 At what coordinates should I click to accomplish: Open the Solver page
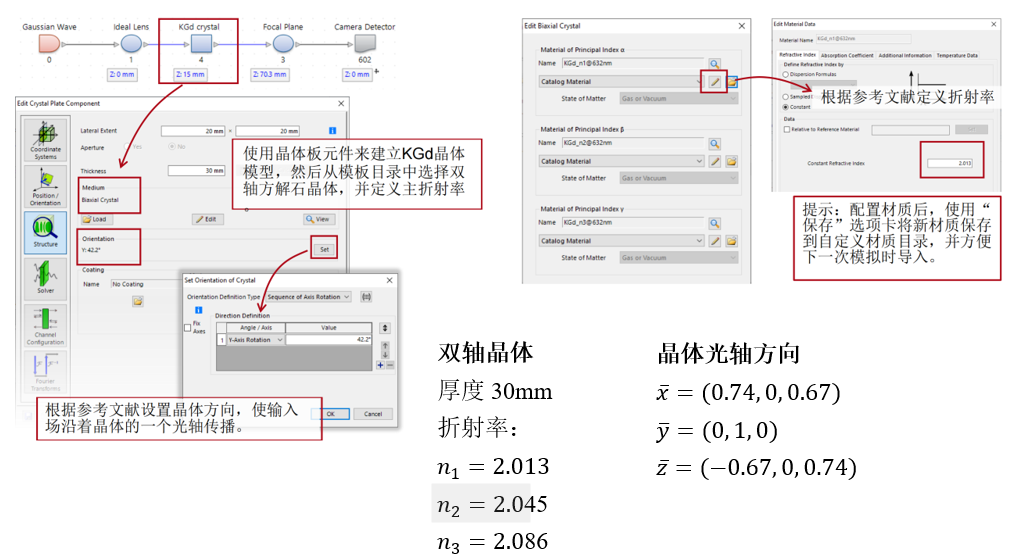pyautogui.click(x=45, y=278)
